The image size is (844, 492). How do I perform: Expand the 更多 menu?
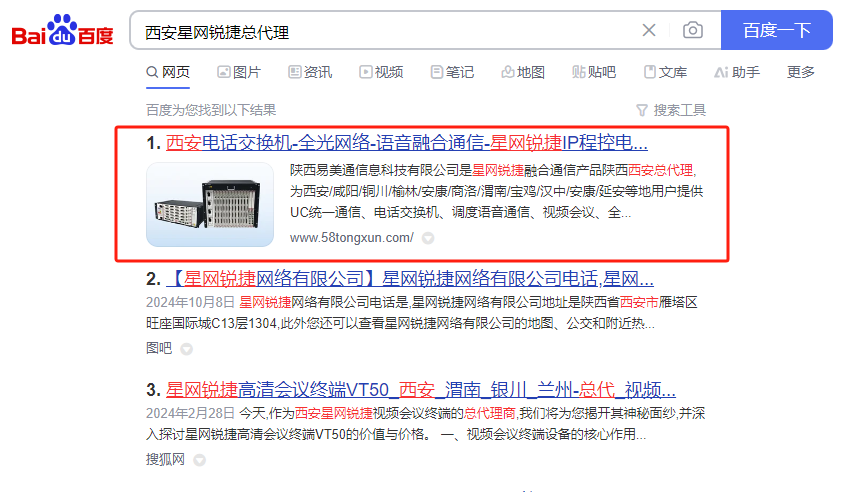800,72
